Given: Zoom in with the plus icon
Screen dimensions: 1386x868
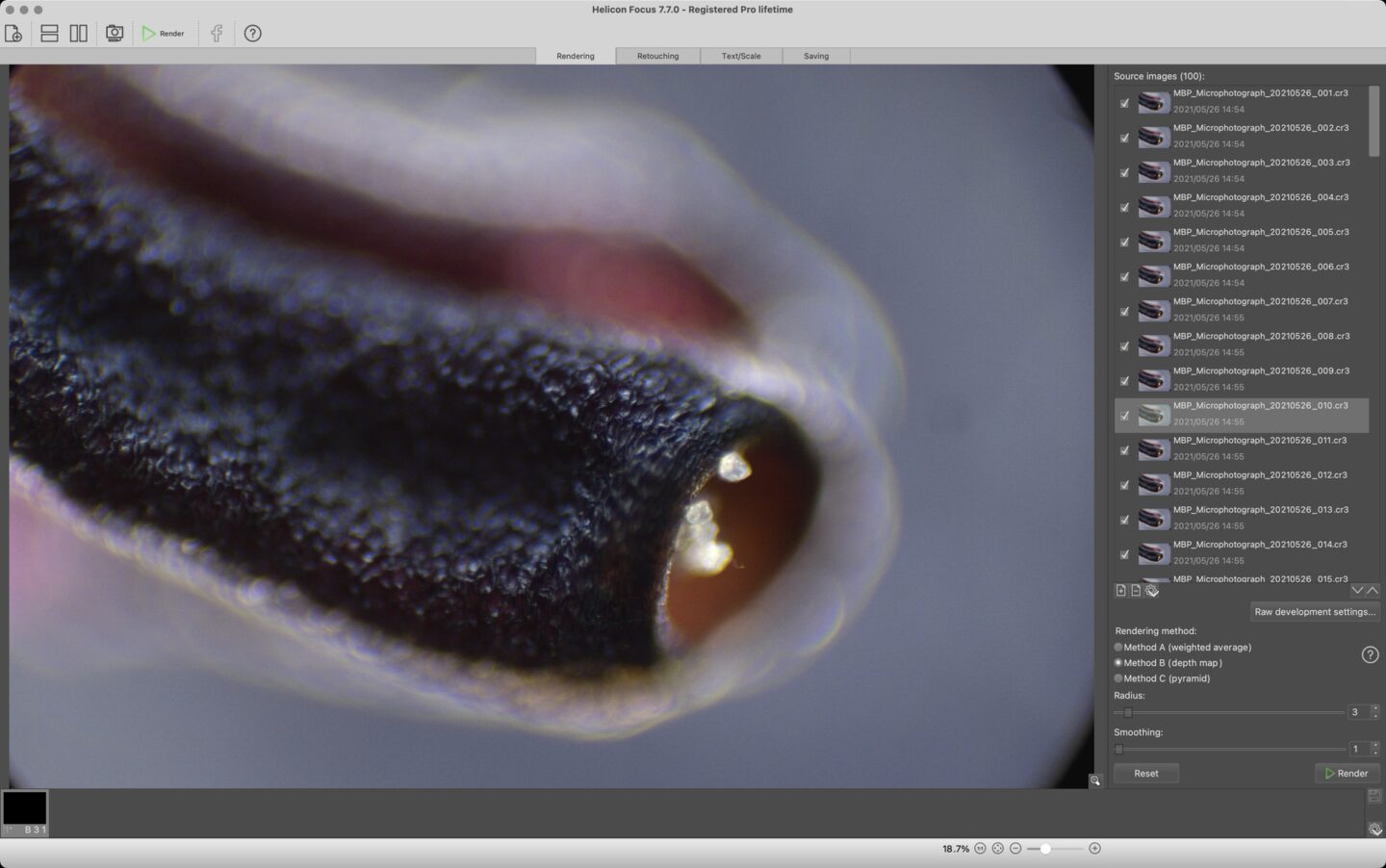Looking at the screenshot, I should [x=1094, y=849].
